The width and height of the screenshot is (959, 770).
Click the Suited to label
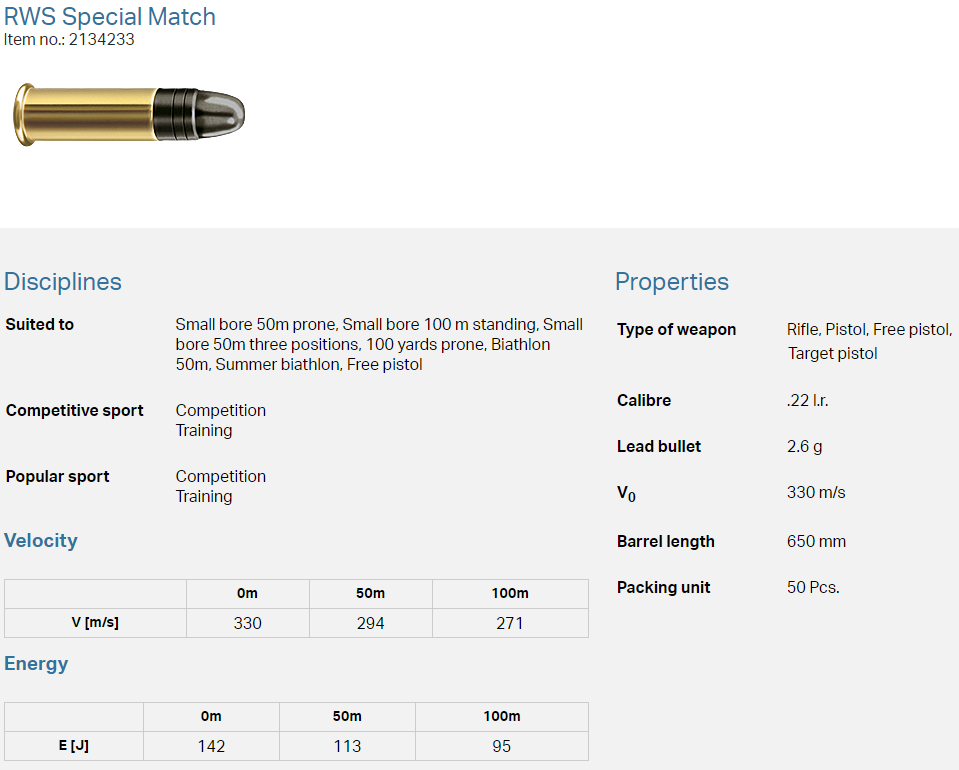click(40, 325)
